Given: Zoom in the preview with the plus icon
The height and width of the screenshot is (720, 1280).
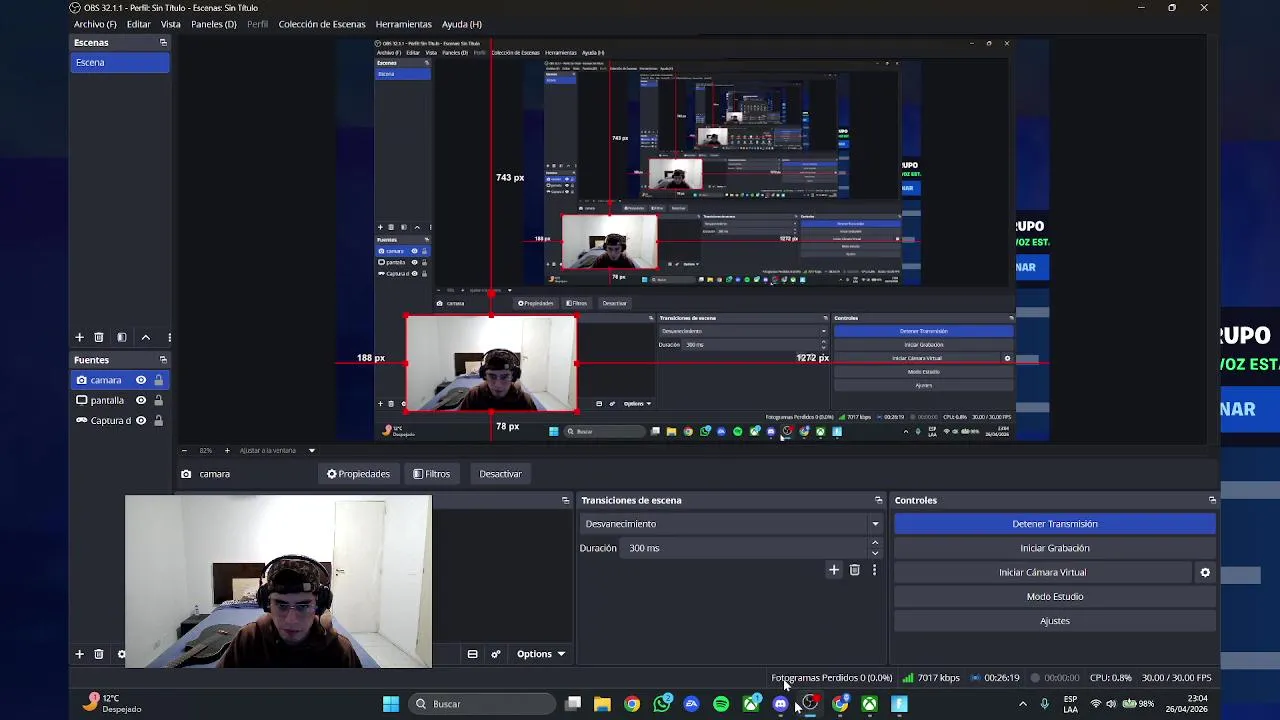Looking at the screenshot, I should (227, 450).
